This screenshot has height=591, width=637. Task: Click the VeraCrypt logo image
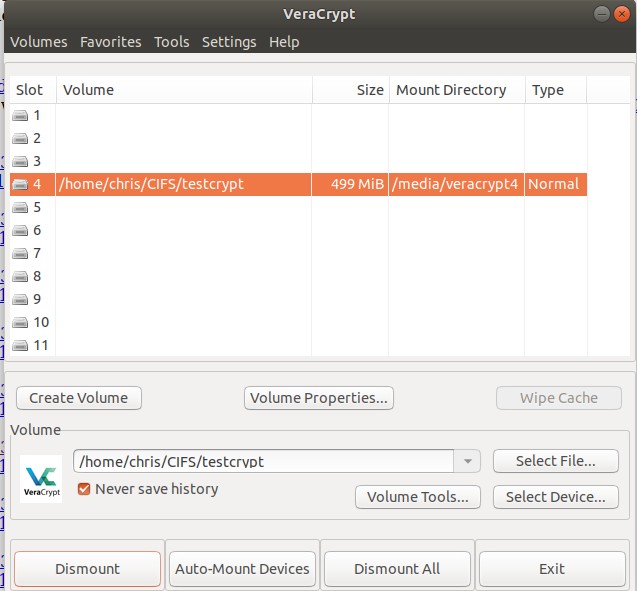tap(41, 478)
